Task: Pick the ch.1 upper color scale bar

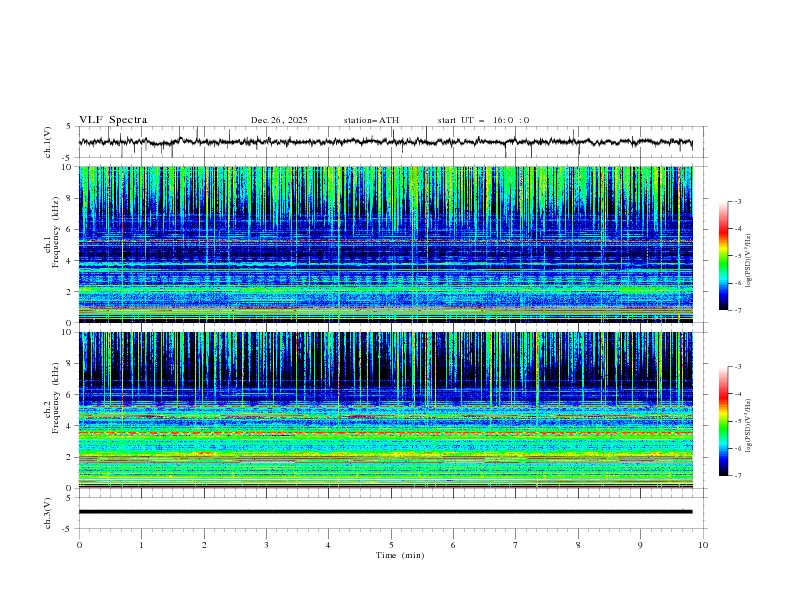Action: [724, 255]
